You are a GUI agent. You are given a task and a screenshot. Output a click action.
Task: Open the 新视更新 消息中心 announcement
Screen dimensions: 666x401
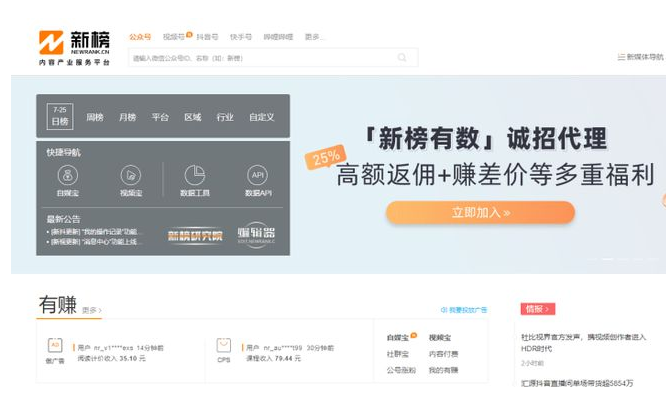click(x=94, y=242)
